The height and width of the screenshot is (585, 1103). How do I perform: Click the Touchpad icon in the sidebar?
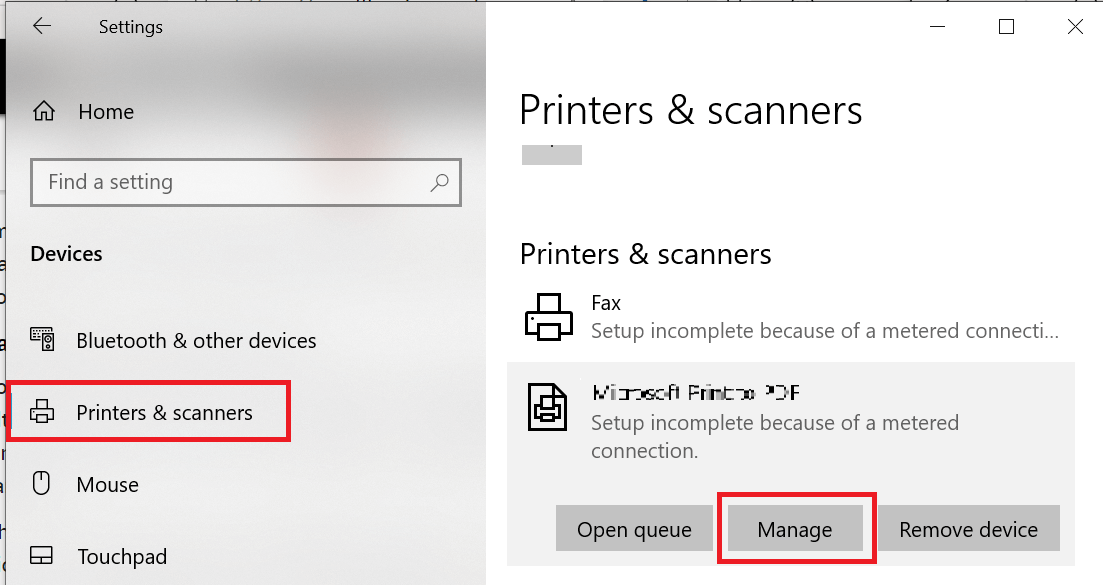coord(42,556)
